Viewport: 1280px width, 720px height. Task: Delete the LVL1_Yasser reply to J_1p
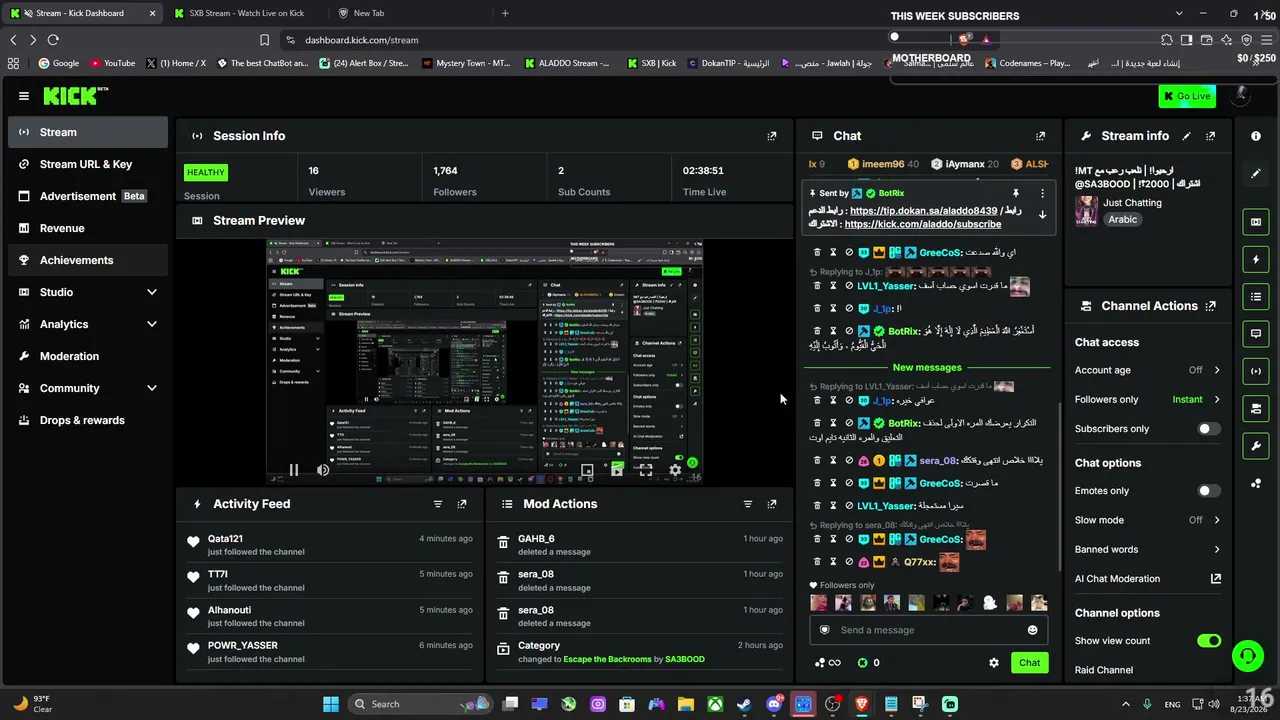point(817,286)
